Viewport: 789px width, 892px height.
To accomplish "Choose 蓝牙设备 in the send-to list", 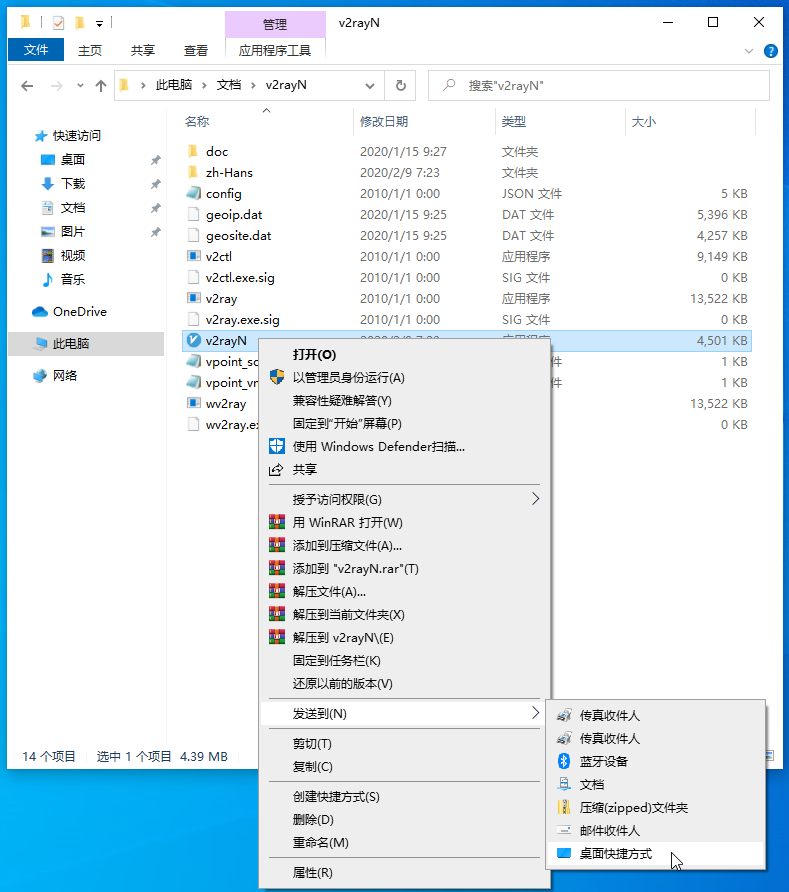I will 655,761.
